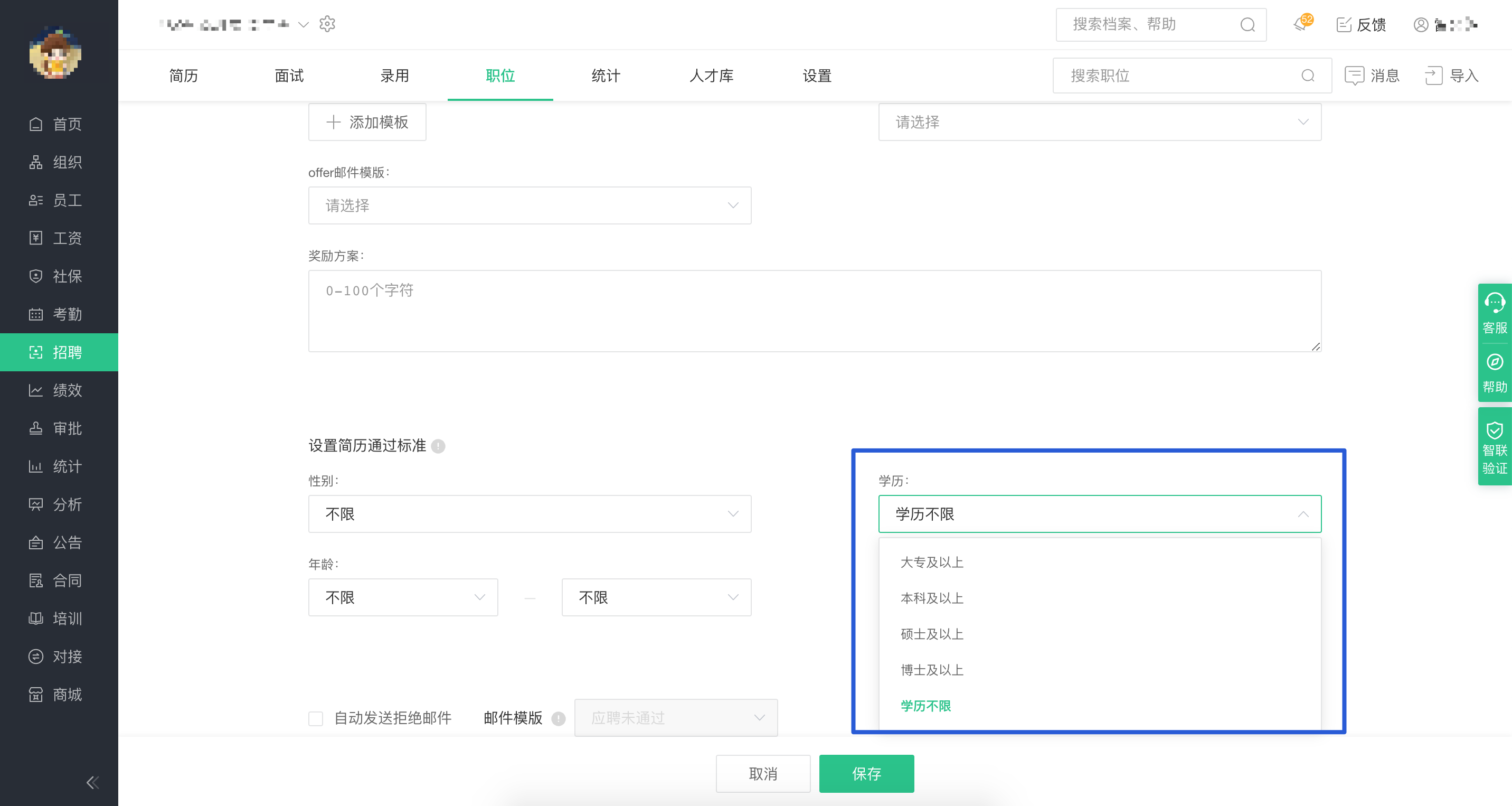Open maximum 年龄 dropdown
Image resolution: width=1512 pixels, height=806 pixels.
[656, 597]
